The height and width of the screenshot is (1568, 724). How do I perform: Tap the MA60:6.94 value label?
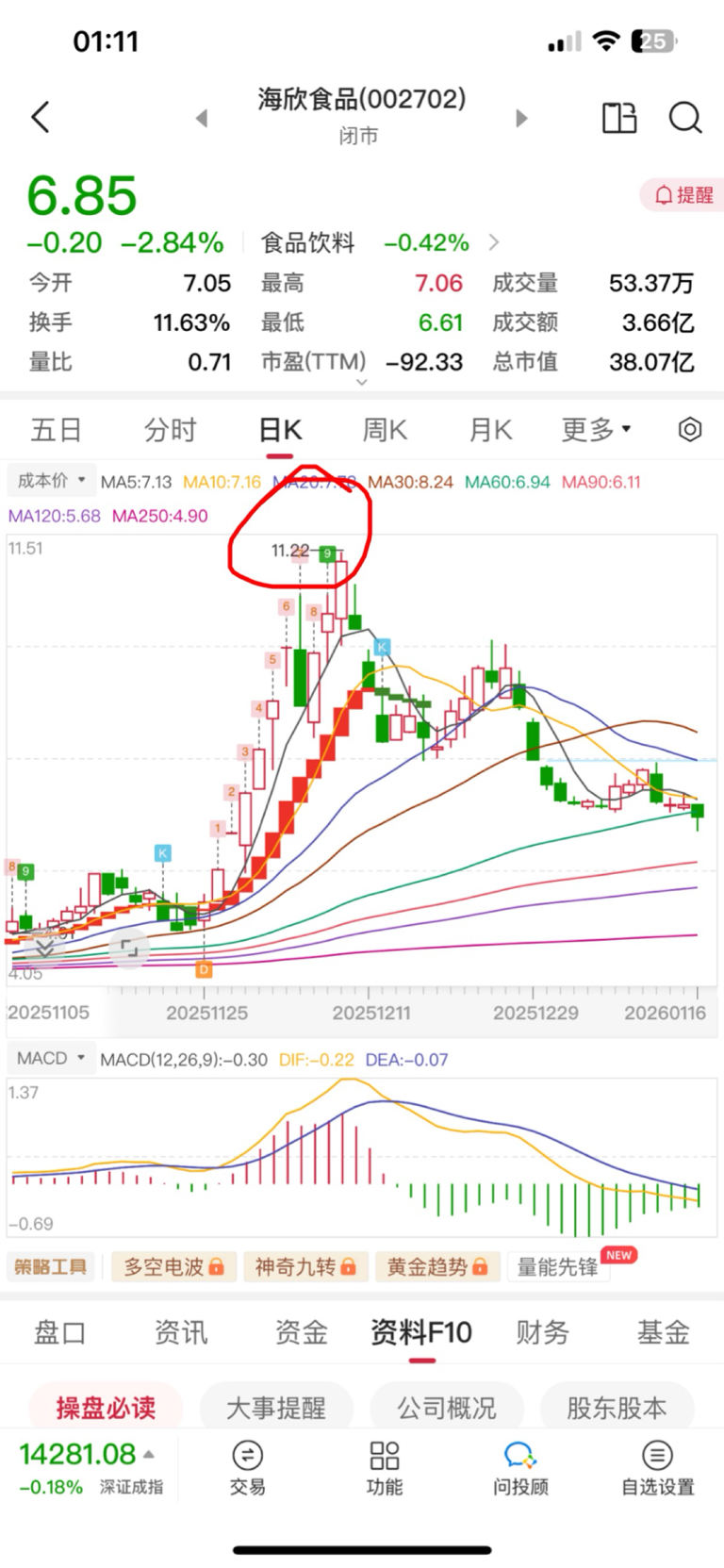[507, 482]
